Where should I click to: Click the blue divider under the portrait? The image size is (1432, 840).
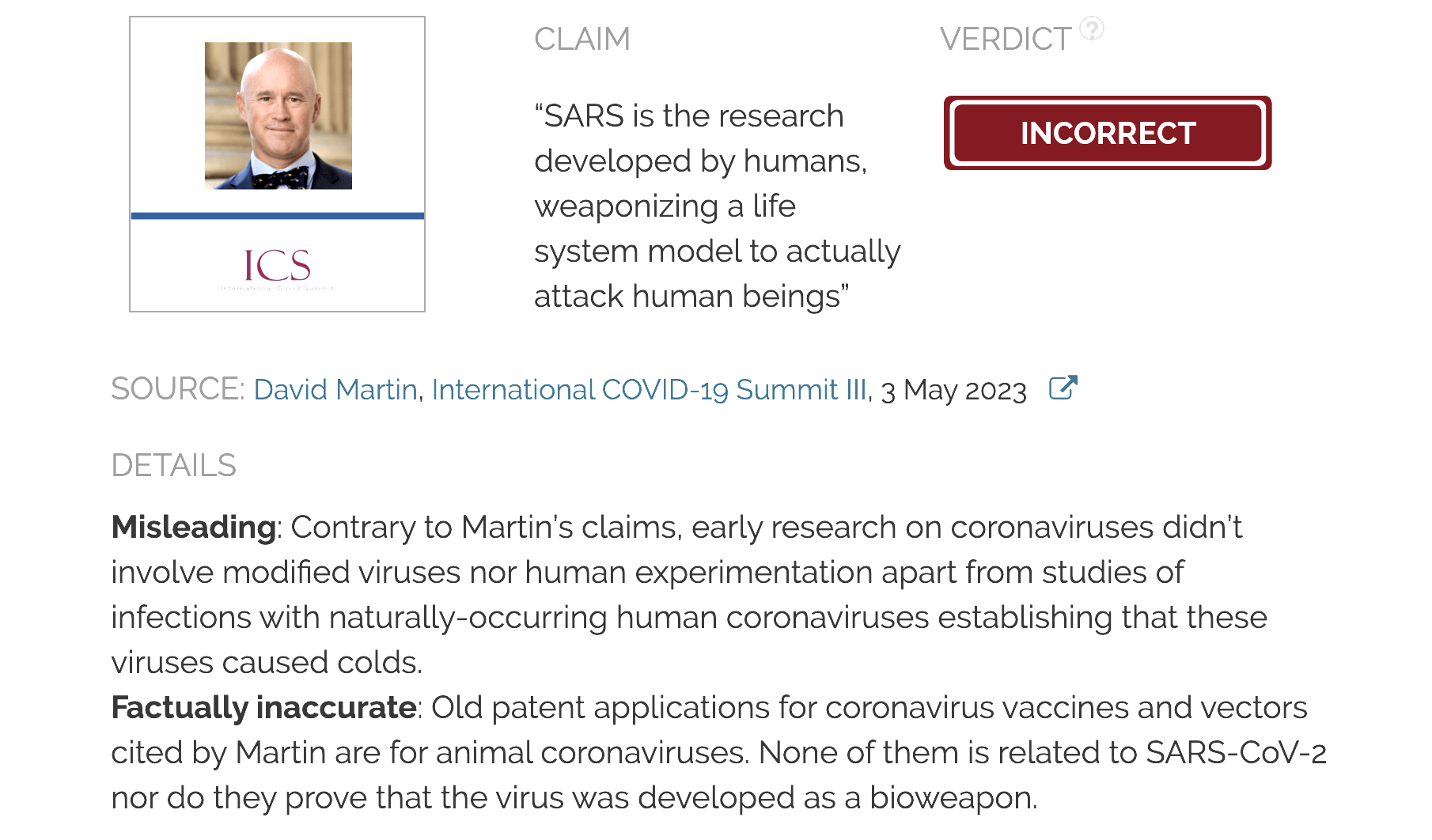point(277,215)
